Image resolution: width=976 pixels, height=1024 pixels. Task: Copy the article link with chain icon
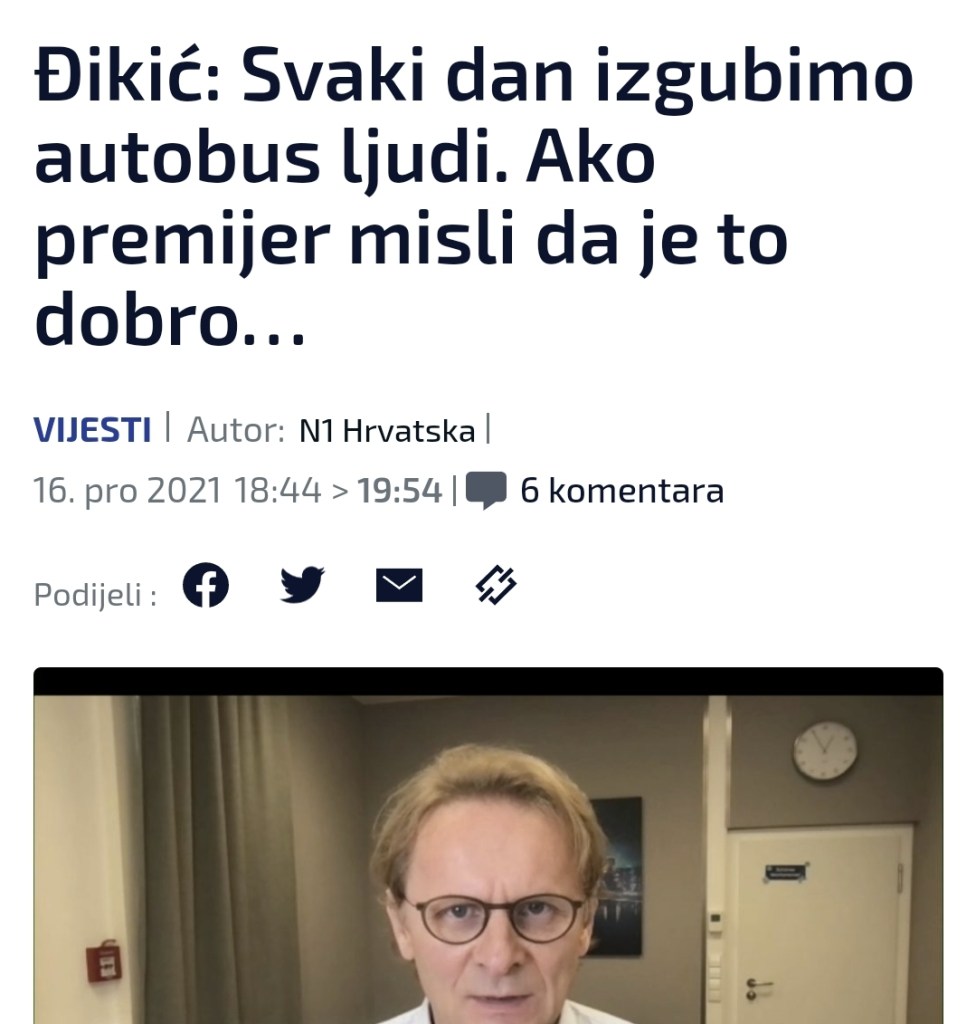pos(496,584)
